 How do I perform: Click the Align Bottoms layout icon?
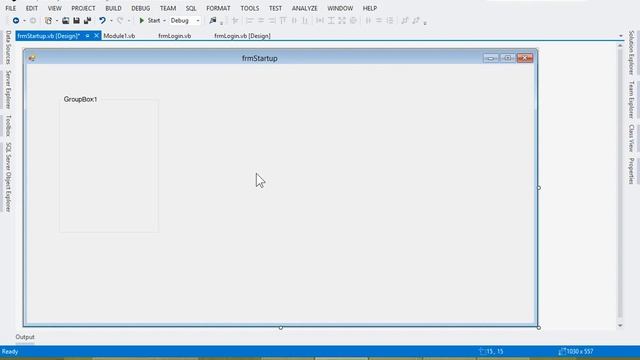(305, 20)
